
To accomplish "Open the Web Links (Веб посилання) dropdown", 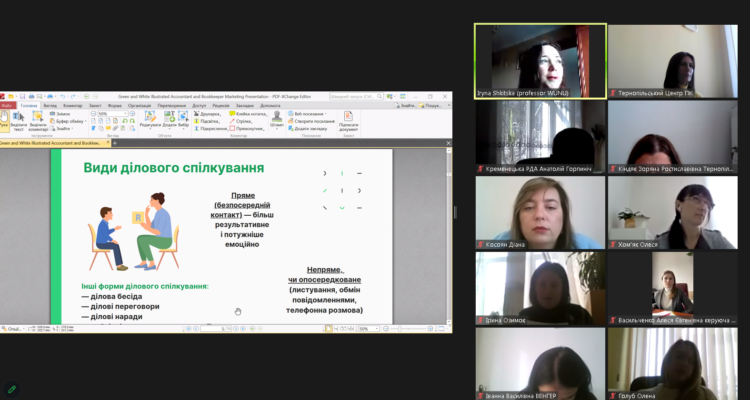I will (307, 114).
